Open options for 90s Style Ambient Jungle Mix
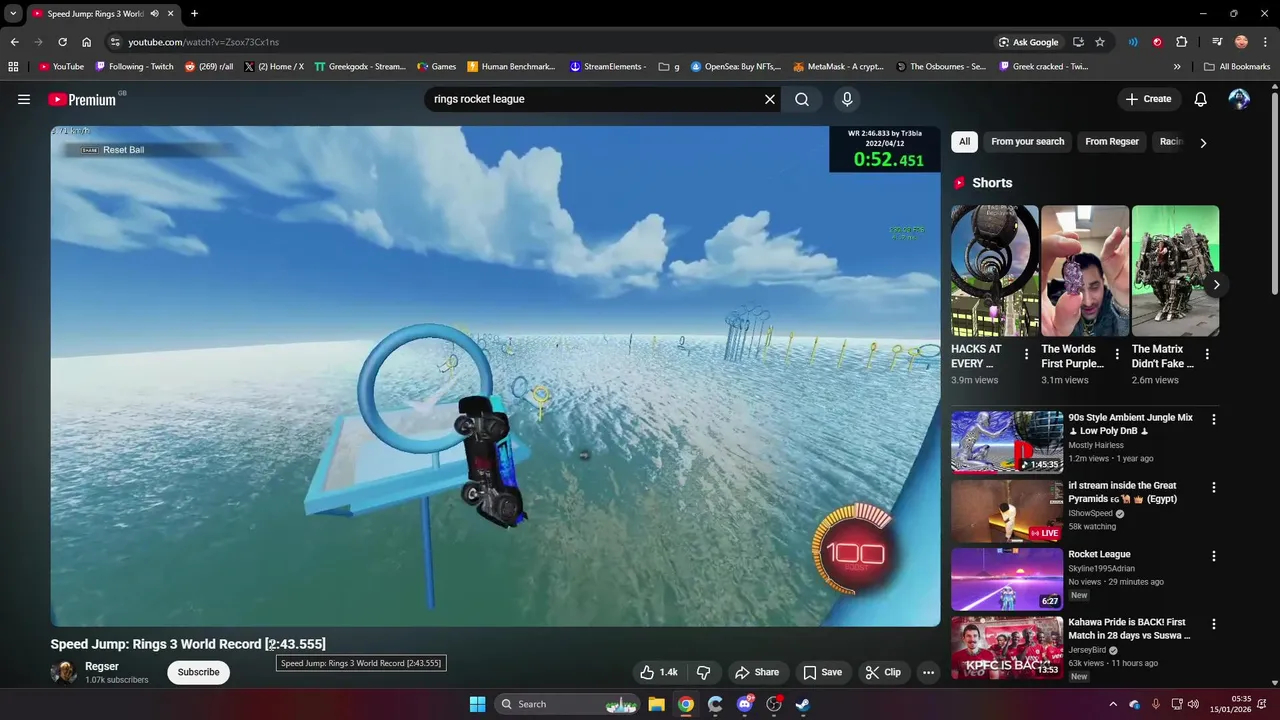The height and width of the screenshot is (720, 1280). 1214,420
